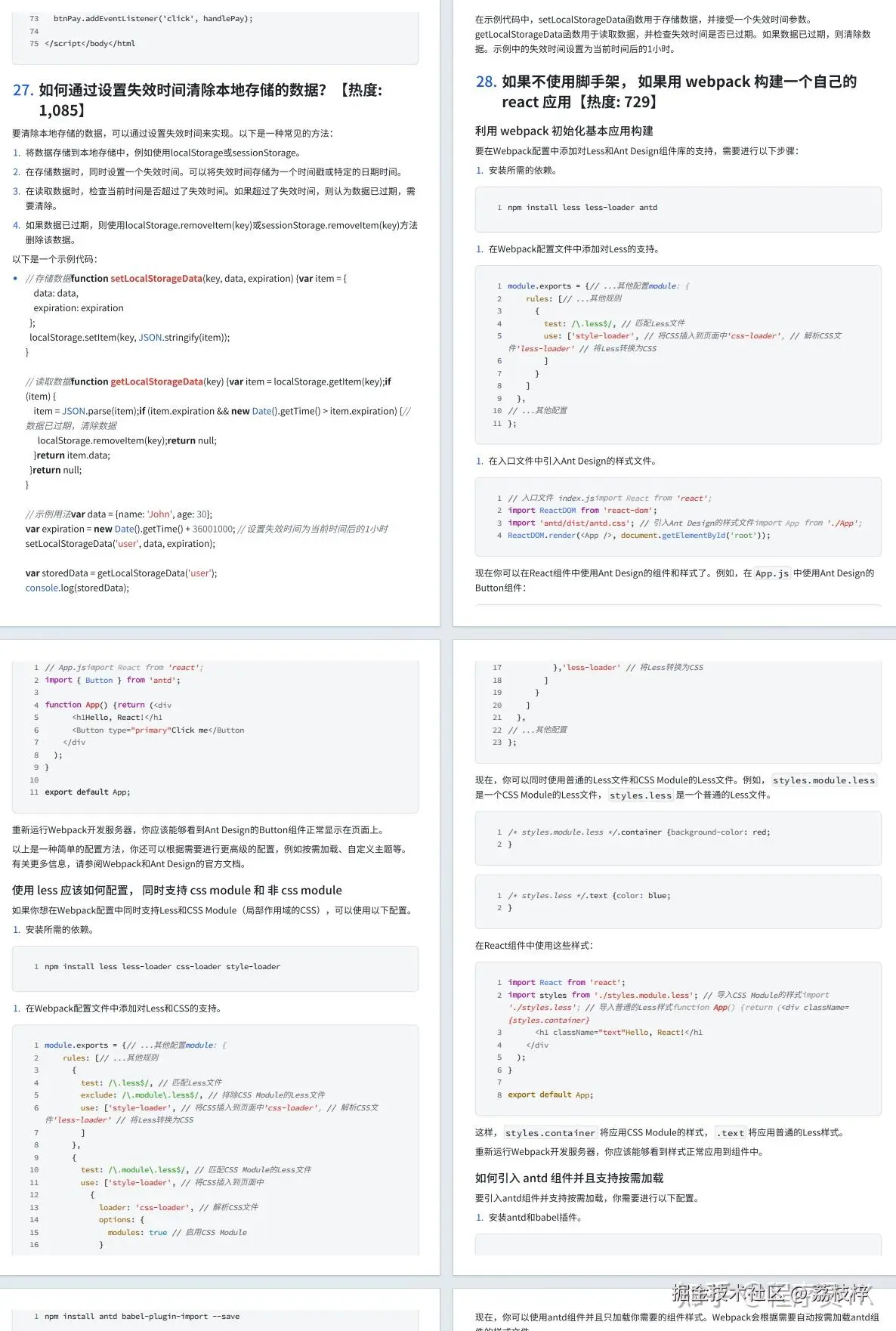The image size is (896, 1331).
Task: Click list item starting "如果数据已过期，则使用localStorage.removeItem"
Action: click(x=221, y=232)
